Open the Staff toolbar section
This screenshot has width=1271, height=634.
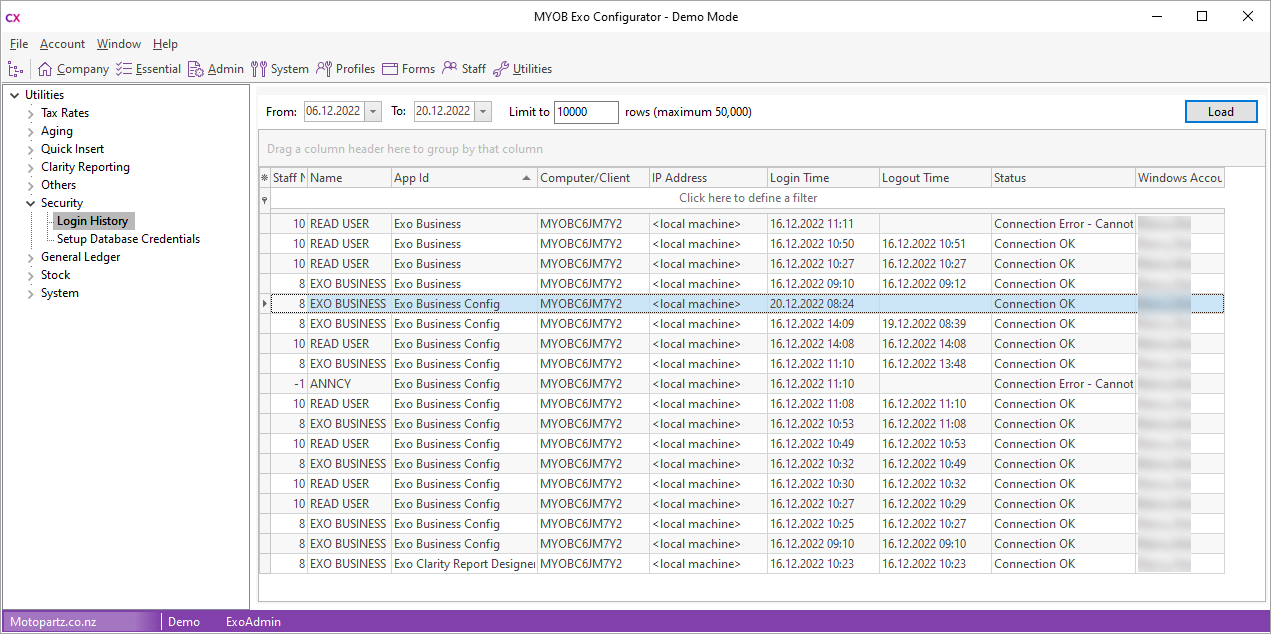coord(464,69)
